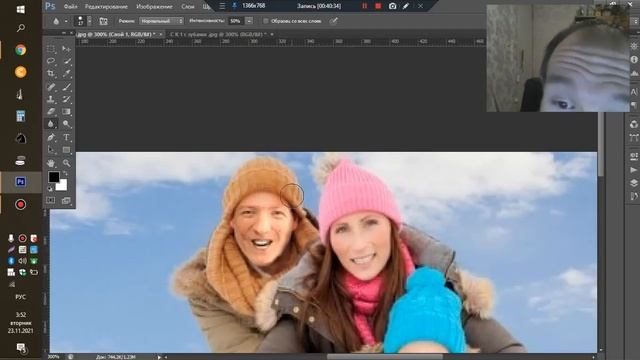Image resolution: width=640 pixels, height=360 pixels.
Task: Open Calculator from taskbar
Action: 20,116
